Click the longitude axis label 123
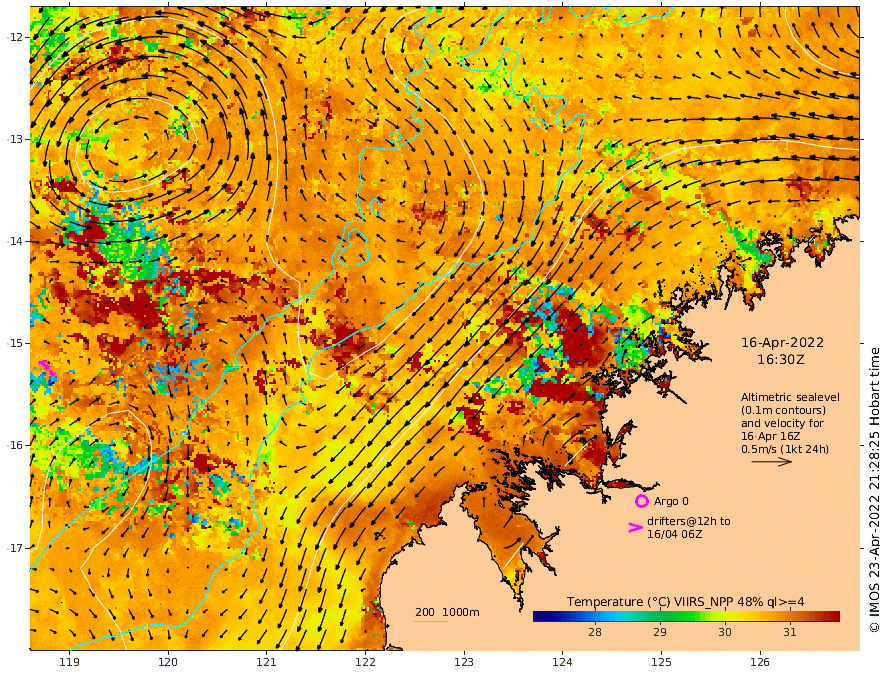 464,663
